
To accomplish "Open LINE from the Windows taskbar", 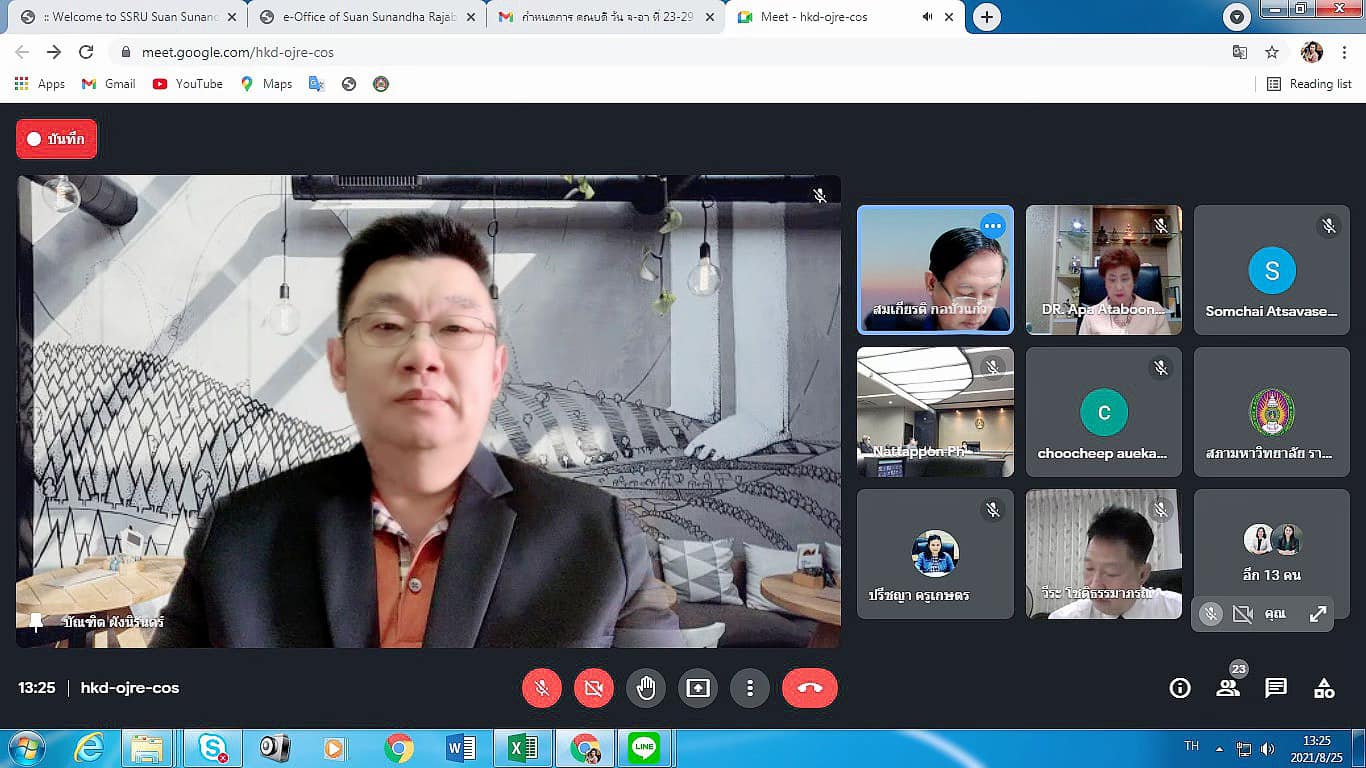I will tap(644, 748).
